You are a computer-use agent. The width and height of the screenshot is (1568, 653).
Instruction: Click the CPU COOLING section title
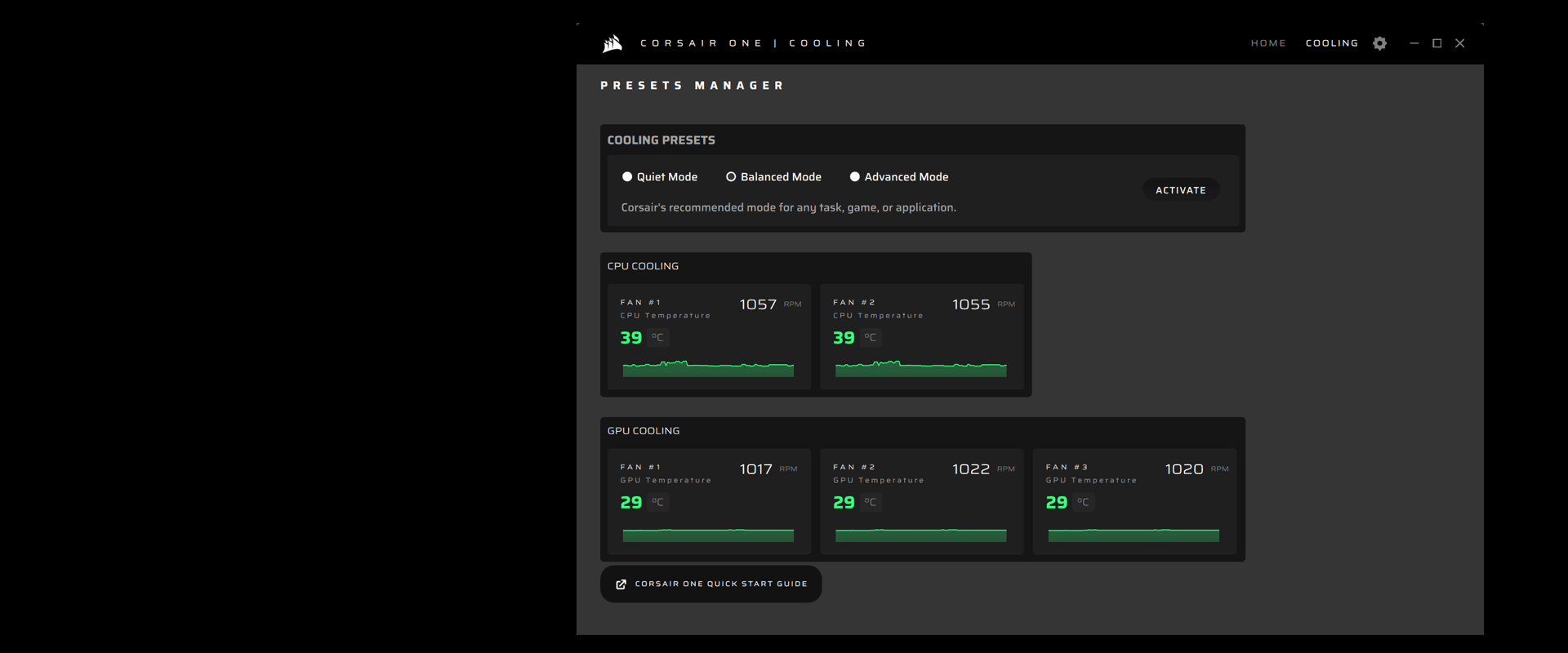click(643, 266)
